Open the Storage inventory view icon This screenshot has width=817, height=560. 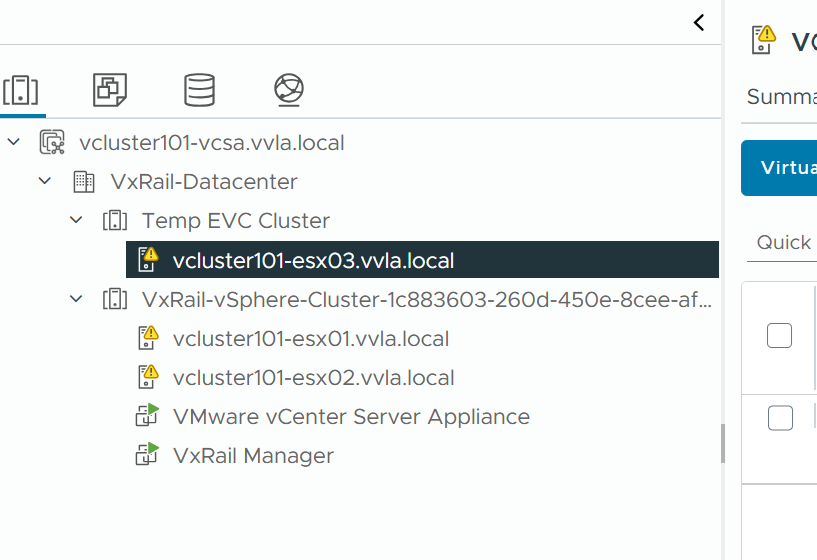199,90
